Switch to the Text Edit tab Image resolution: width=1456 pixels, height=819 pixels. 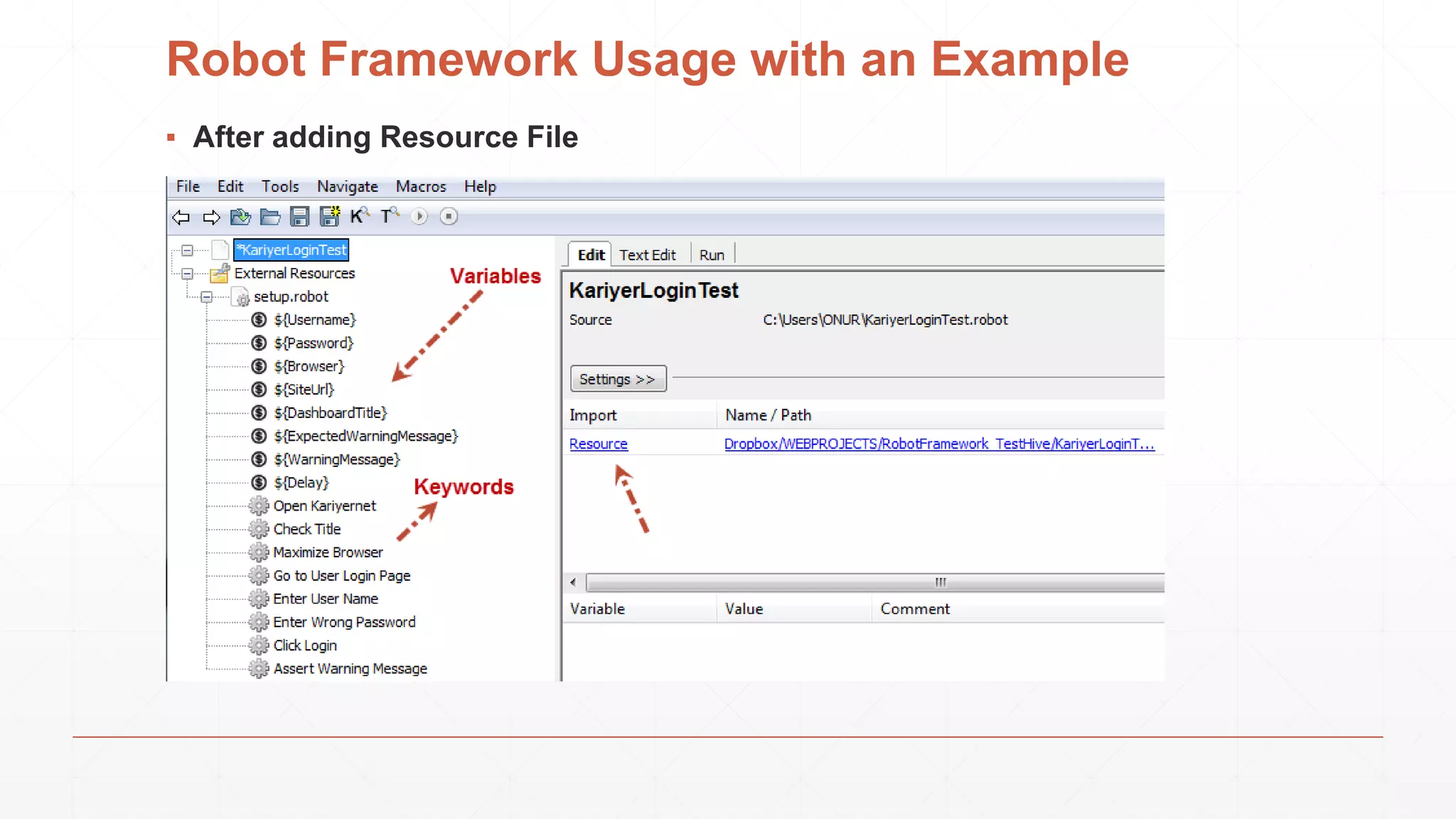648,255
